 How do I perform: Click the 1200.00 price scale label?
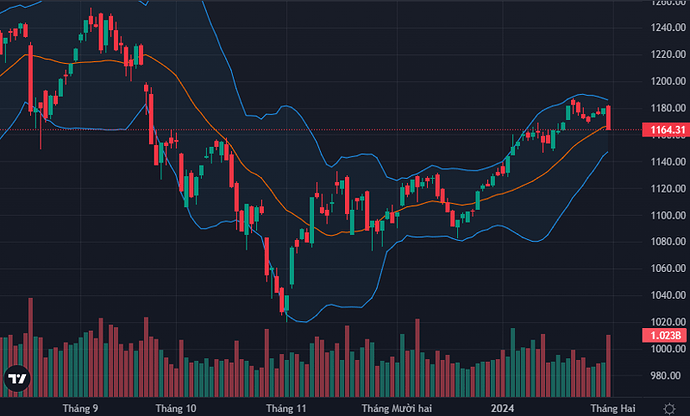[664, 81]
